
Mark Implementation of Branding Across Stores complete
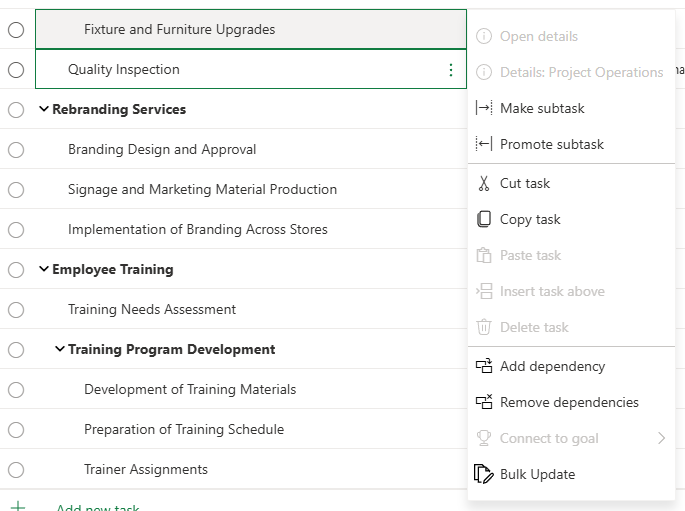tap(16, 230)
